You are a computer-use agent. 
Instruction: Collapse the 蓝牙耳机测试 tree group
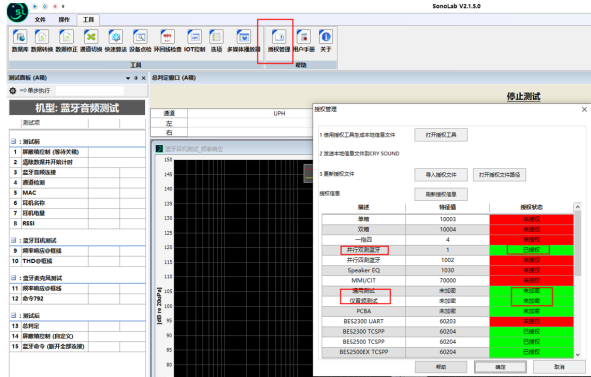[14, 240]
